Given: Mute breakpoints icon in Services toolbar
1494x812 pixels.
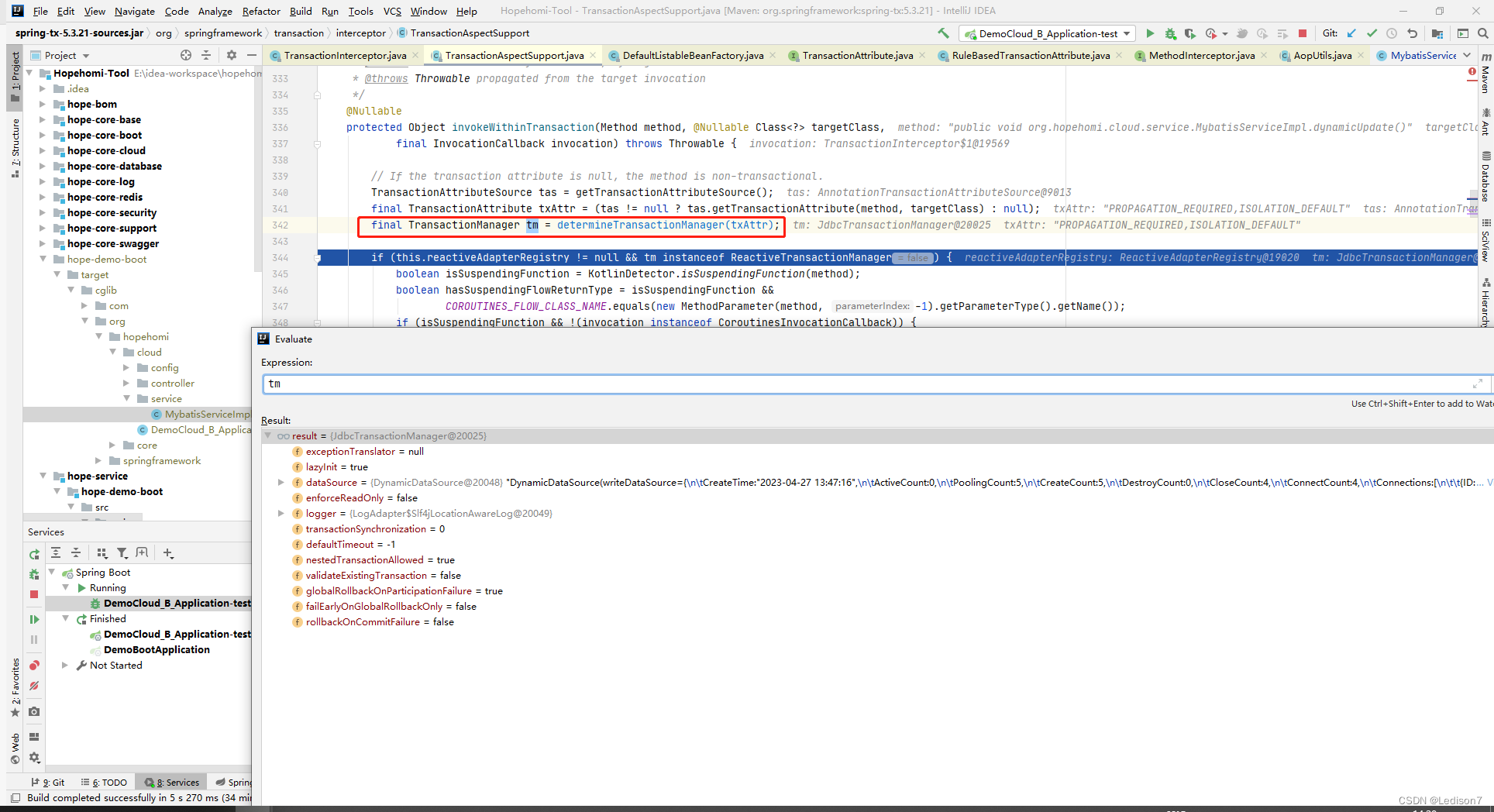Looking at the screenshot, I should [x=34, y=686].
